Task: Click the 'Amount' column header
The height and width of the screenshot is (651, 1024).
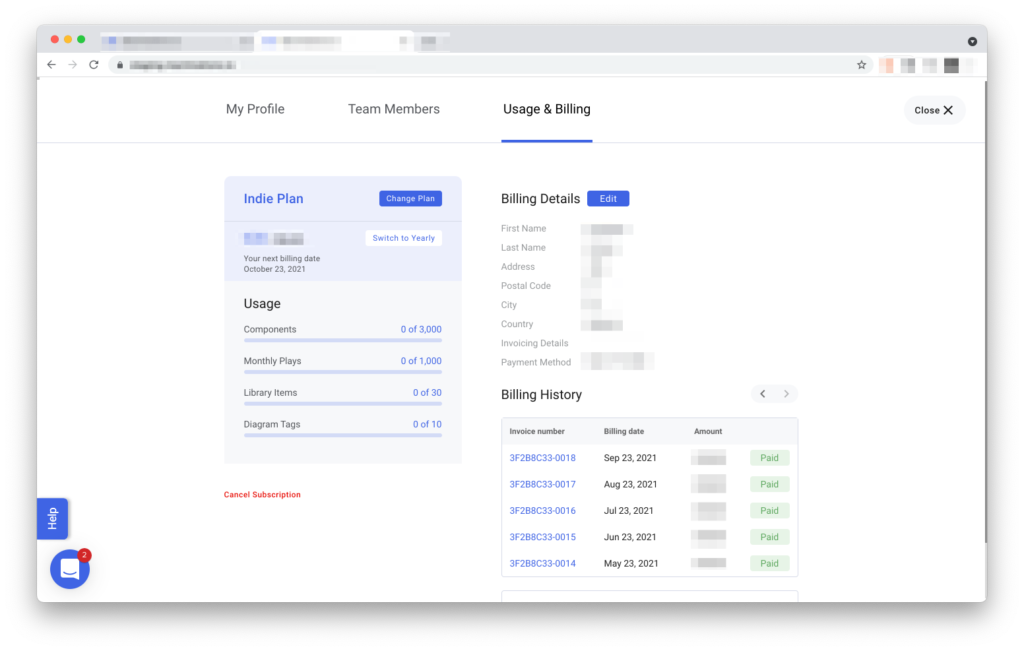Action: point(708,431)
